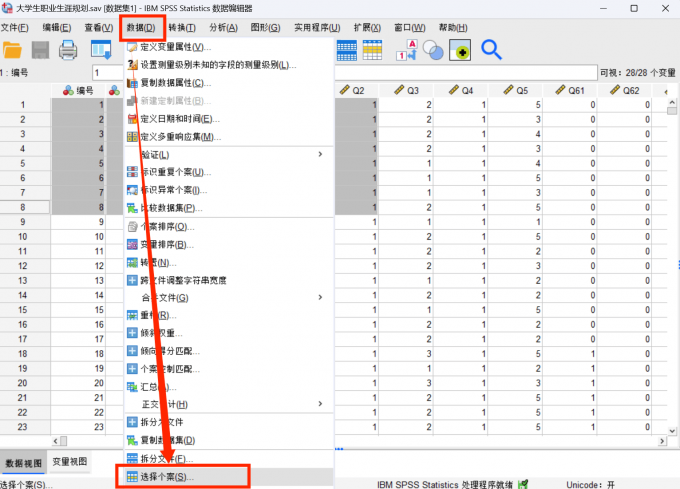Screen dimensions: 680x489
Task: Switch to the 变量视图 tab
Action: (69, 462)
